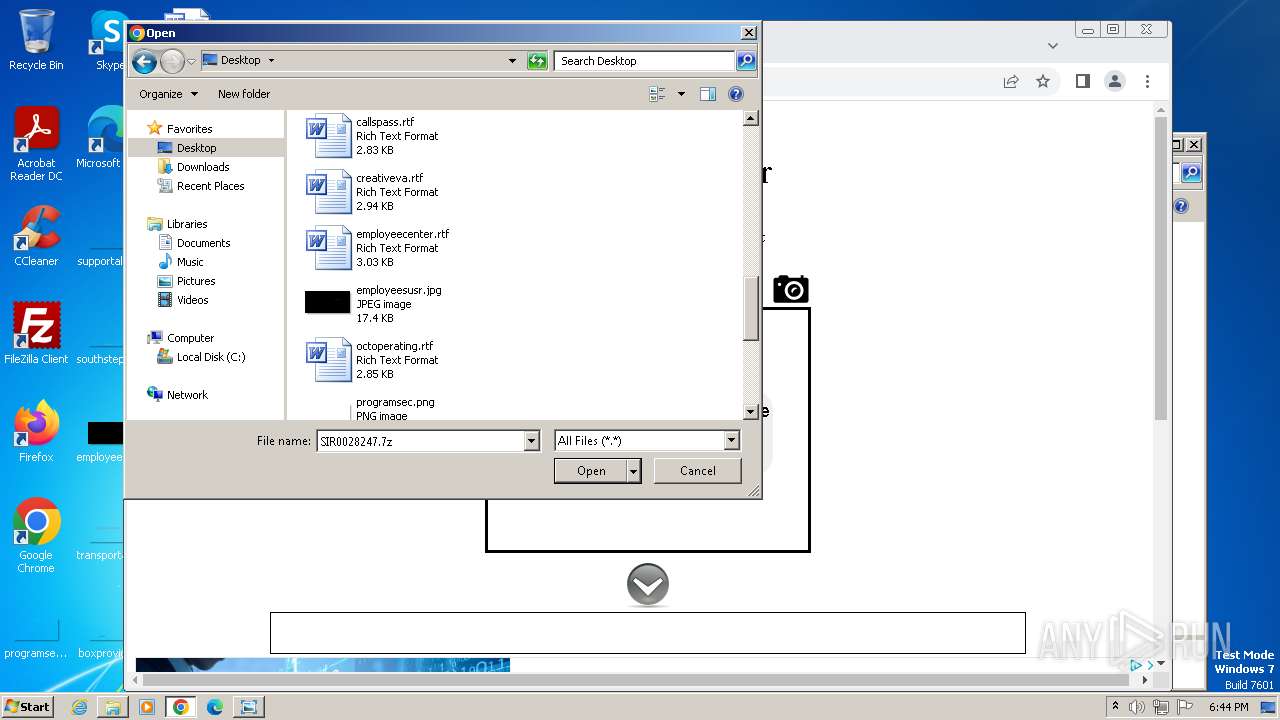Expand the address bar history dropdown
The image size is (1280, 720).
pos(512,61)
